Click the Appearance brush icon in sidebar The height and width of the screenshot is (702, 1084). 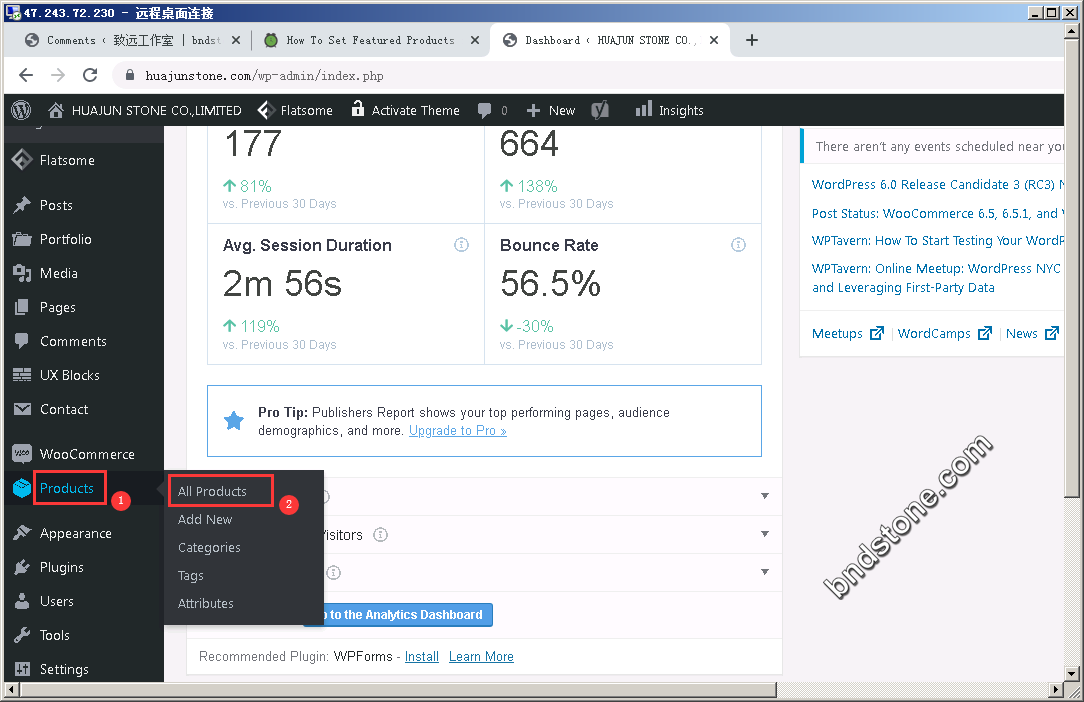[22, 533]
